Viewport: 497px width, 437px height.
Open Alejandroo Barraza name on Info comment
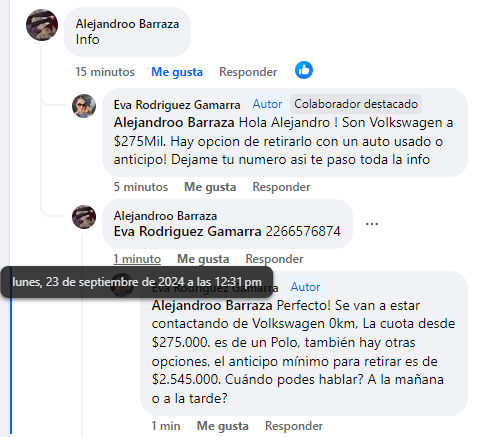click(127, 24)
